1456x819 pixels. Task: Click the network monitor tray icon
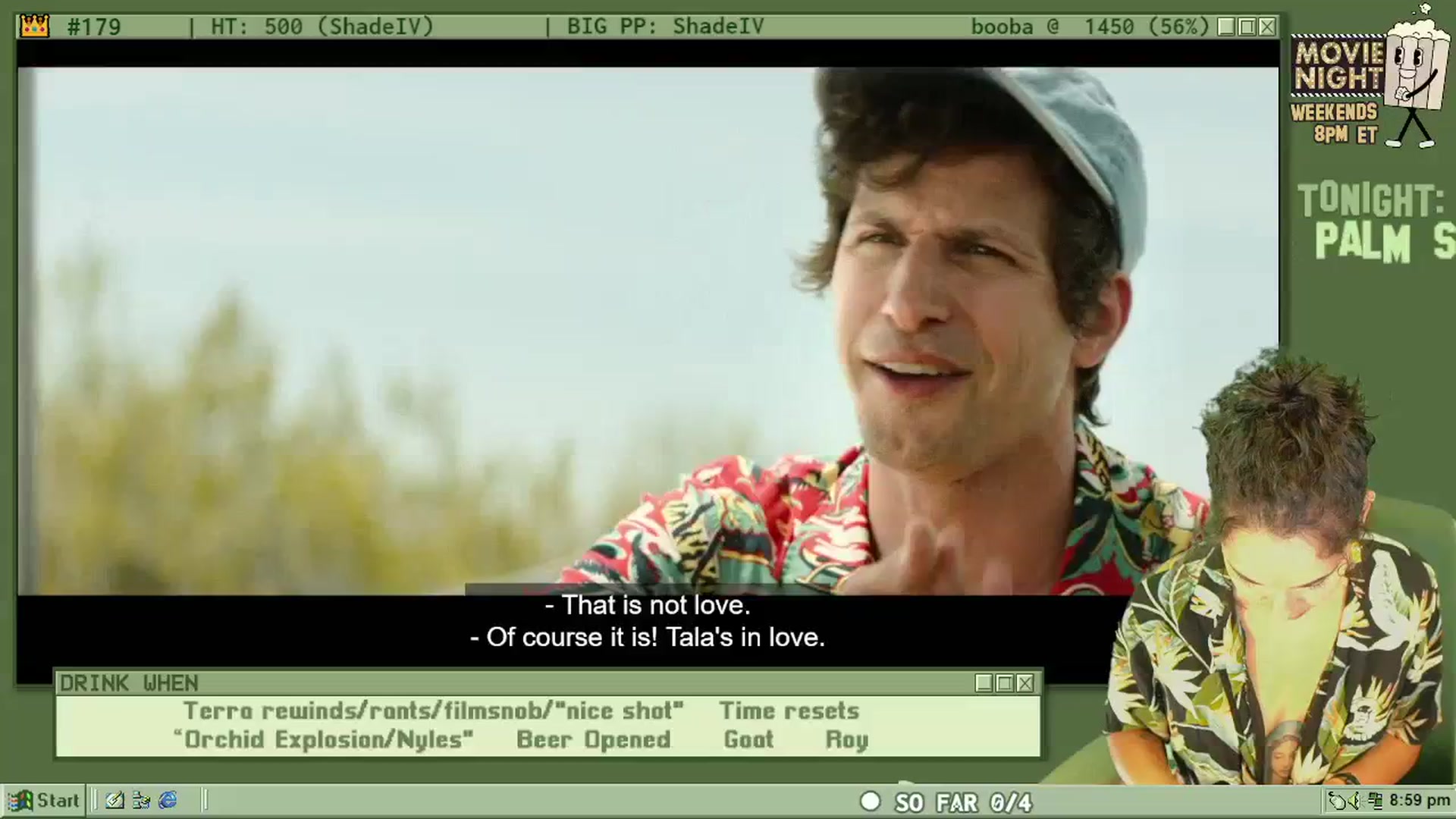pos(1374,801)
